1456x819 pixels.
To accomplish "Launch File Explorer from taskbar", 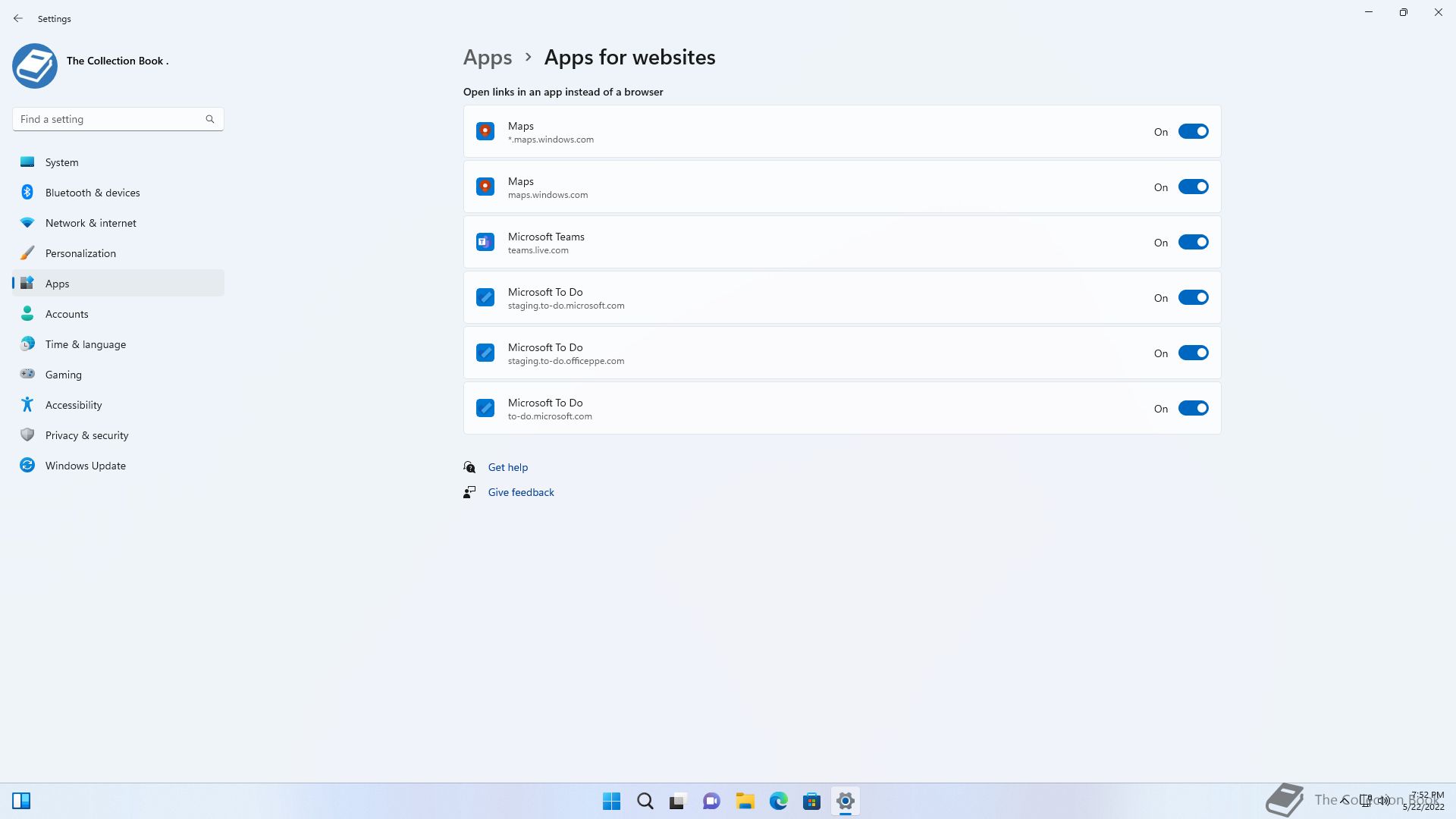I will pos(745,801).
